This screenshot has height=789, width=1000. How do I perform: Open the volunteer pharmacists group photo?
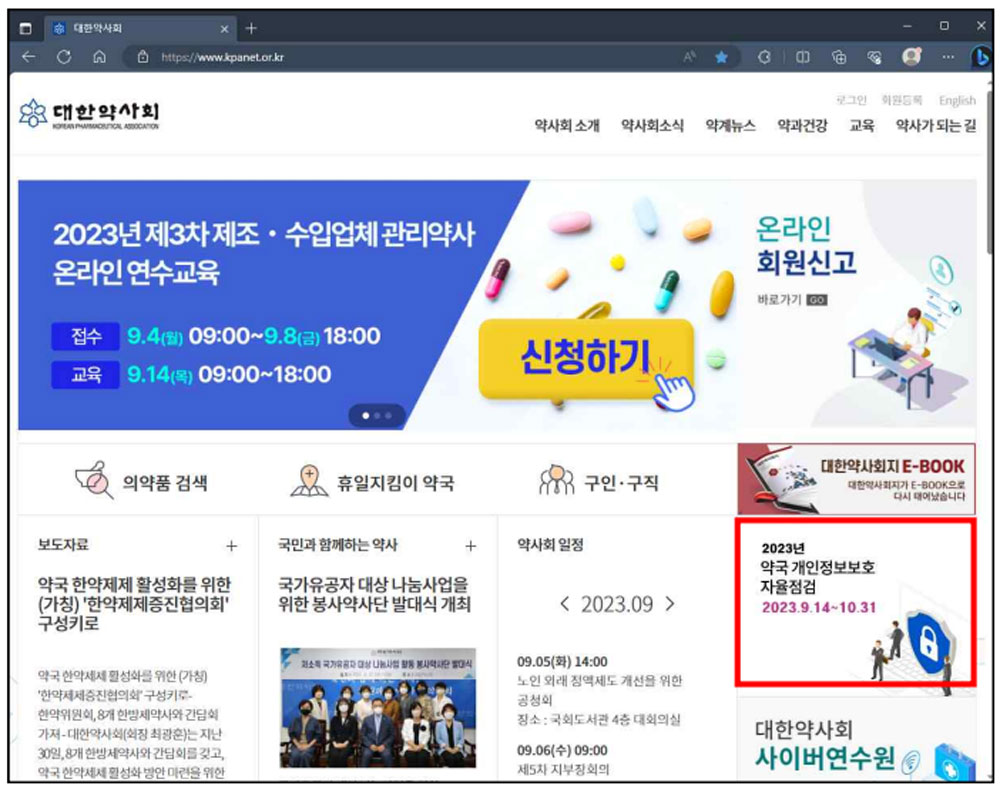click(x=378, y=707)
